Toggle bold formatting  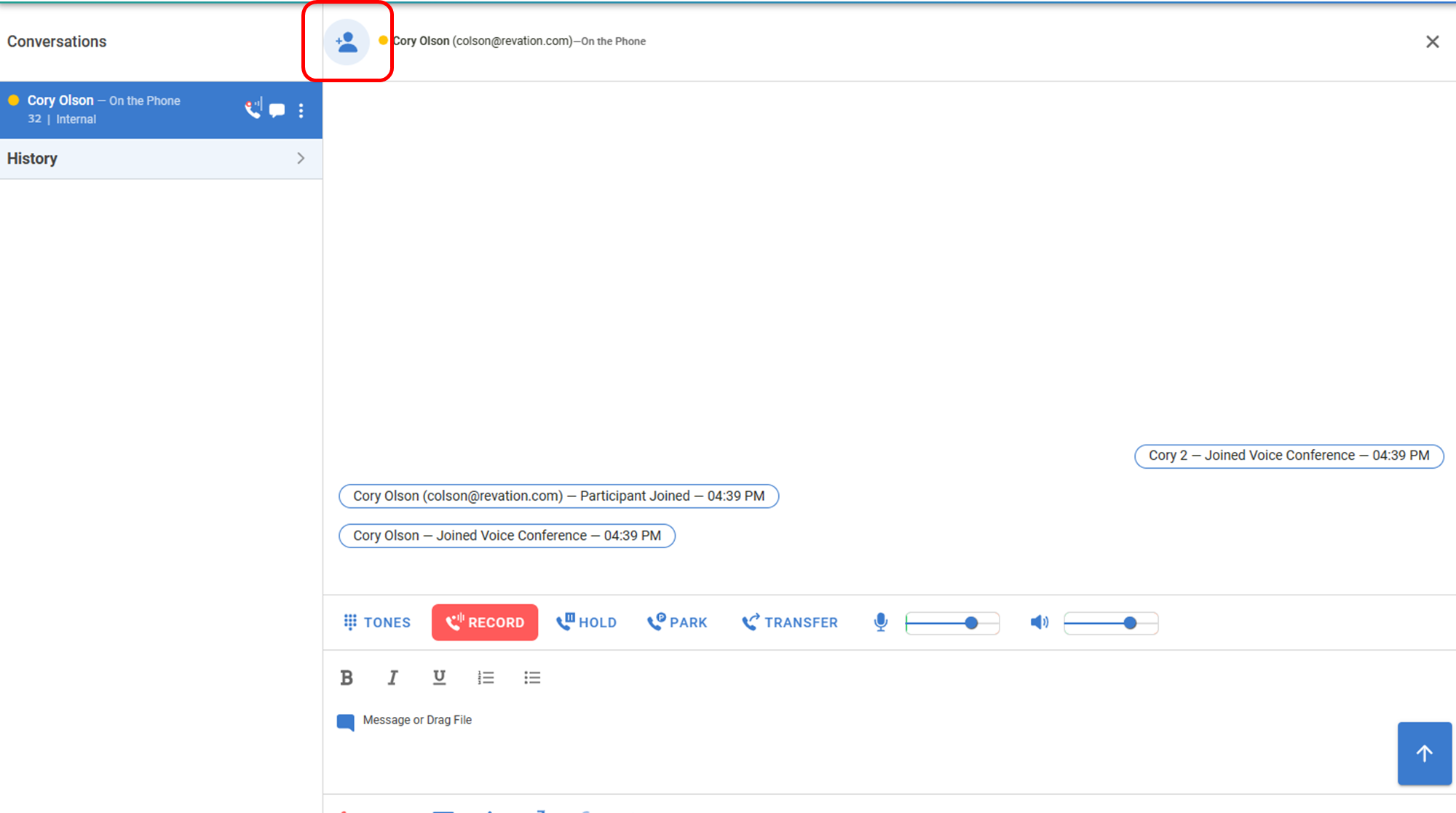point(347,678)
